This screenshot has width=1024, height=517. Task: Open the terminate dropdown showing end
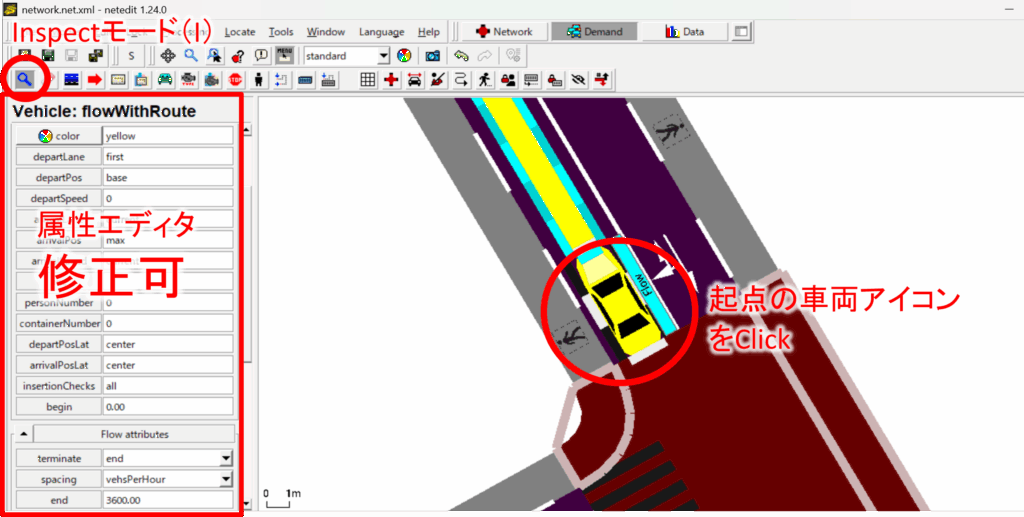tap(168, 458)
